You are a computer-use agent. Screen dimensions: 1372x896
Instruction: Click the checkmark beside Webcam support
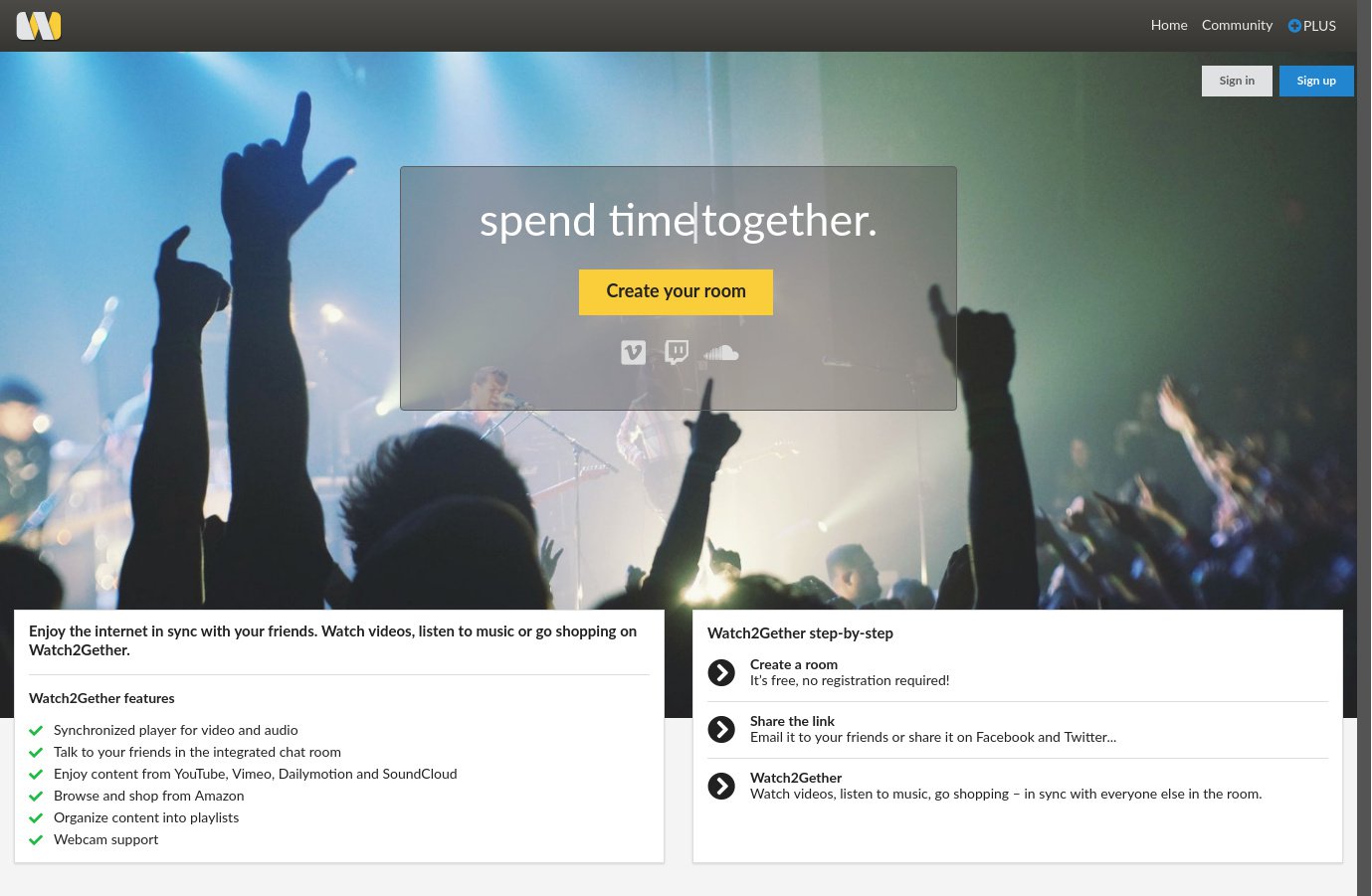point(36,839)
